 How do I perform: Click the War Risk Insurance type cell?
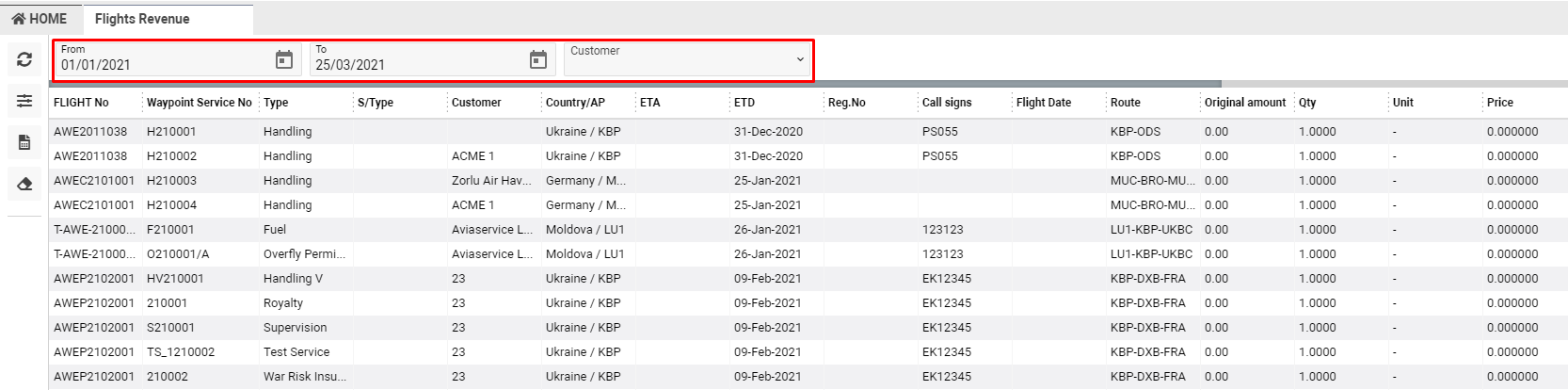click(304, 377)
